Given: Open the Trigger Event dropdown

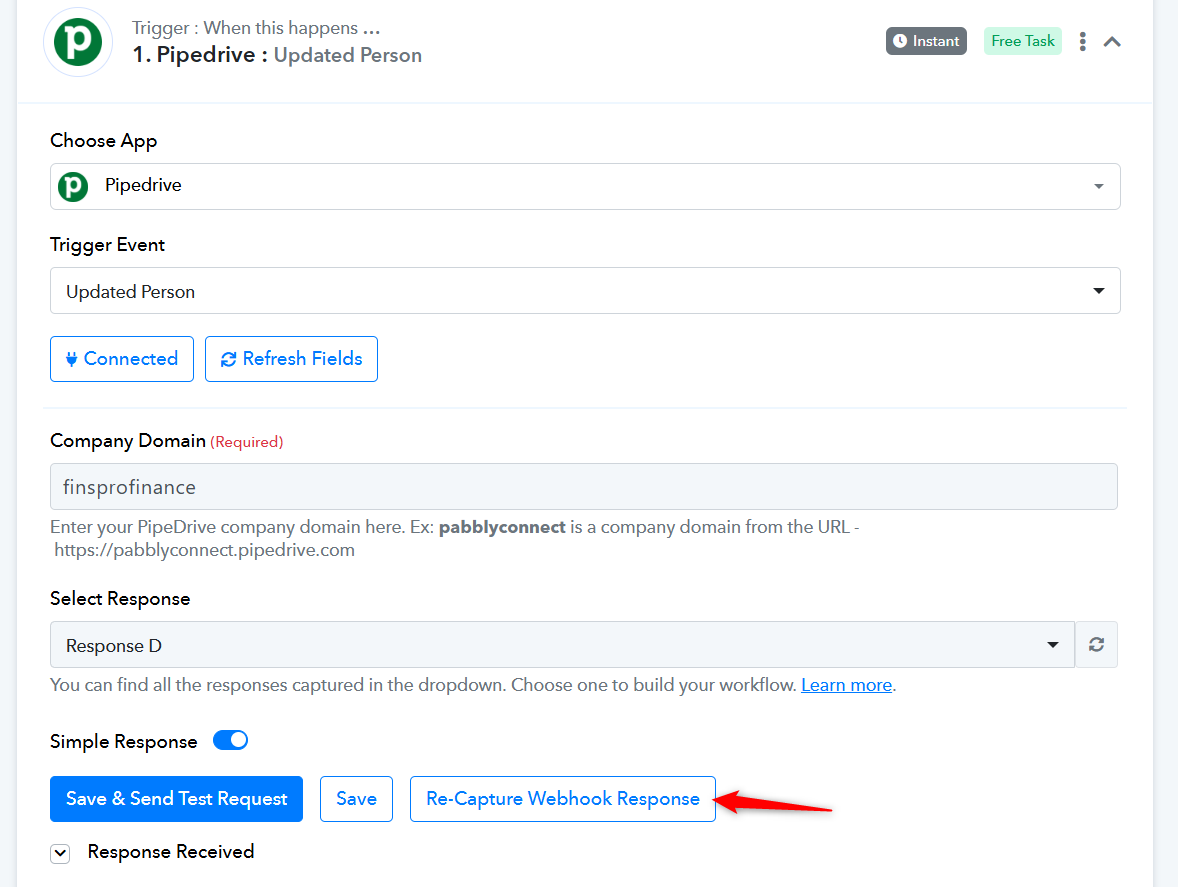Looking at the screenshot, I should 585,291.
